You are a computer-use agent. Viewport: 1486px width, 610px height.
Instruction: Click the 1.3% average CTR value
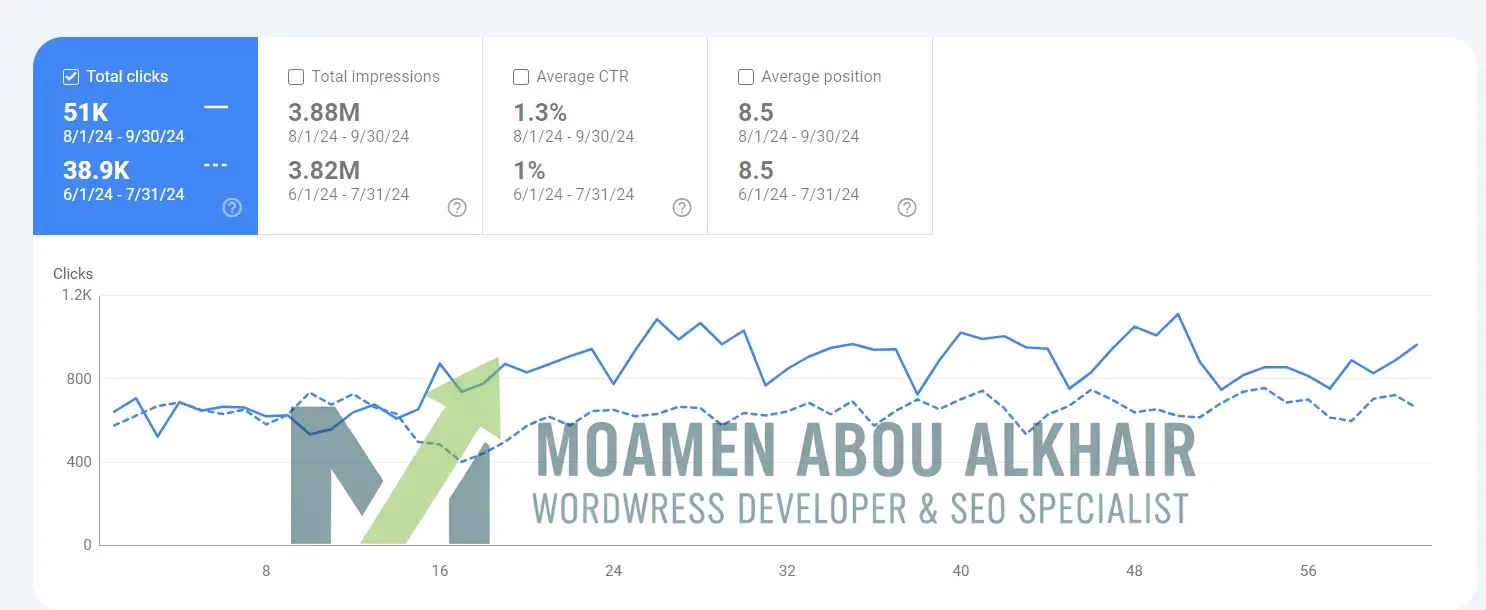540,113
